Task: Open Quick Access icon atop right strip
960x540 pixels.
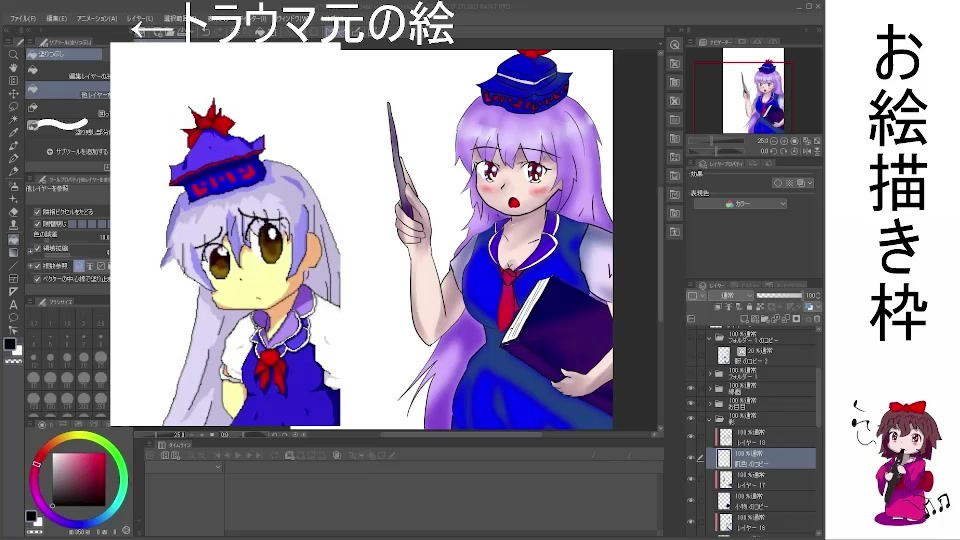Action: pyautogui.click(x=674, y=45)
